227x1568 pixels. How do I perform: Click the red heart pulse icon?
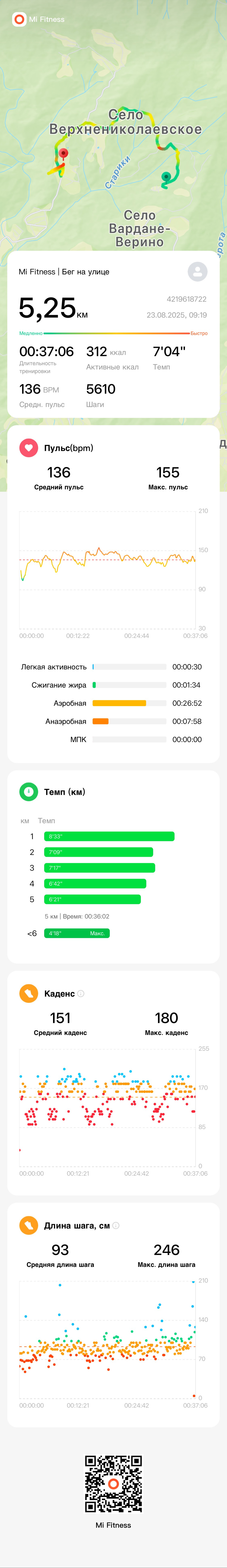(x=29, y=448)
